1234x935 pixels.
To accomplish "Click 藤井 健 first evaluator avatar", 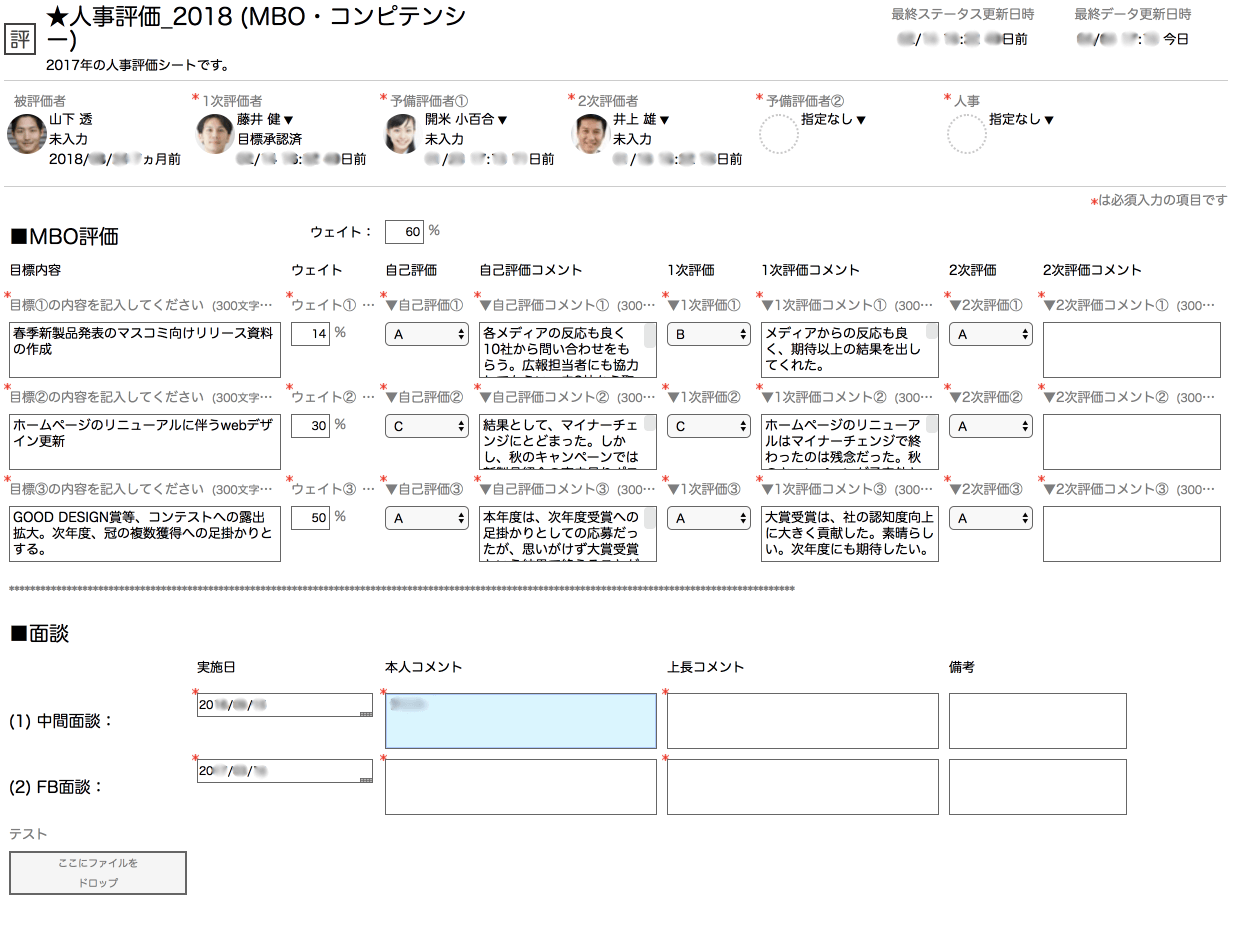I will click(x=215, y=134).
